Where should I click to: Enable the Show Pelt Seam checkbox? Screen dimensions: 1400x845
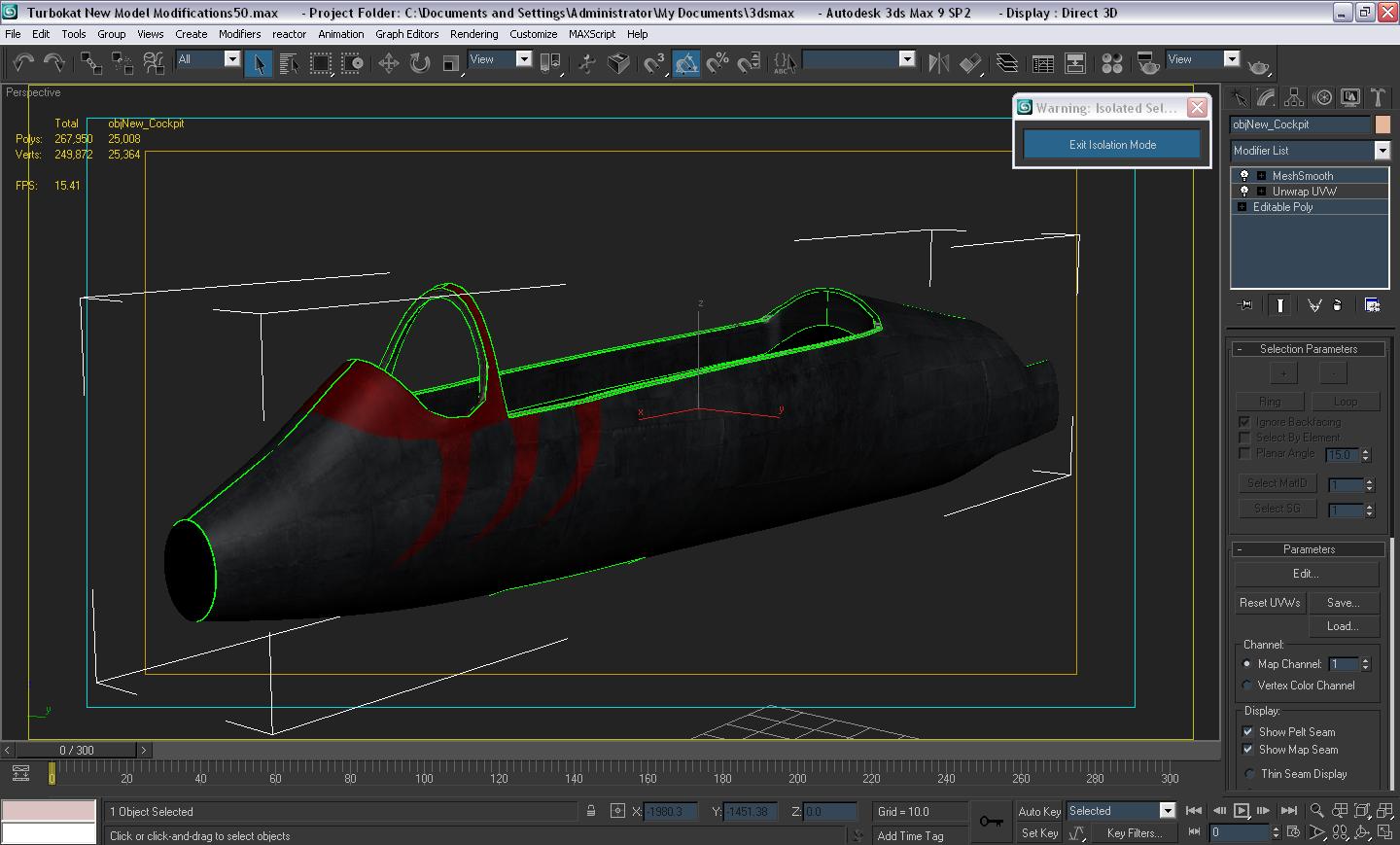1248,731
